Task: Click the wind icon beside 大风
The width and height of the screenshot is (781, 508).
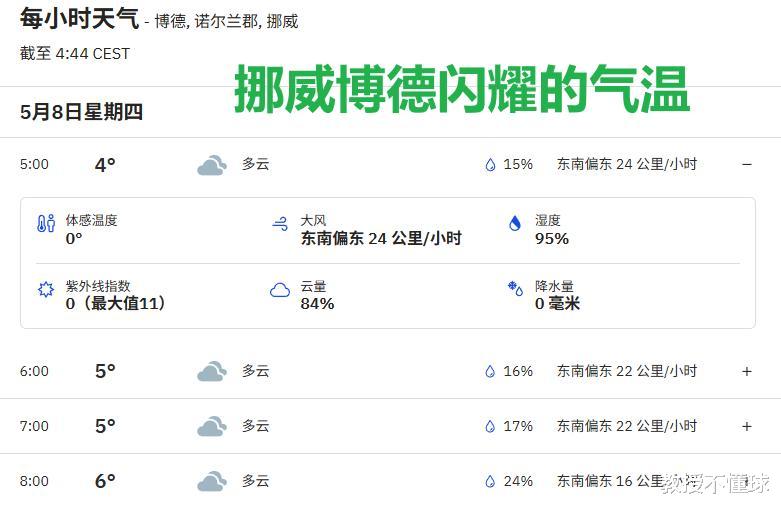Action: coord(280,224)
